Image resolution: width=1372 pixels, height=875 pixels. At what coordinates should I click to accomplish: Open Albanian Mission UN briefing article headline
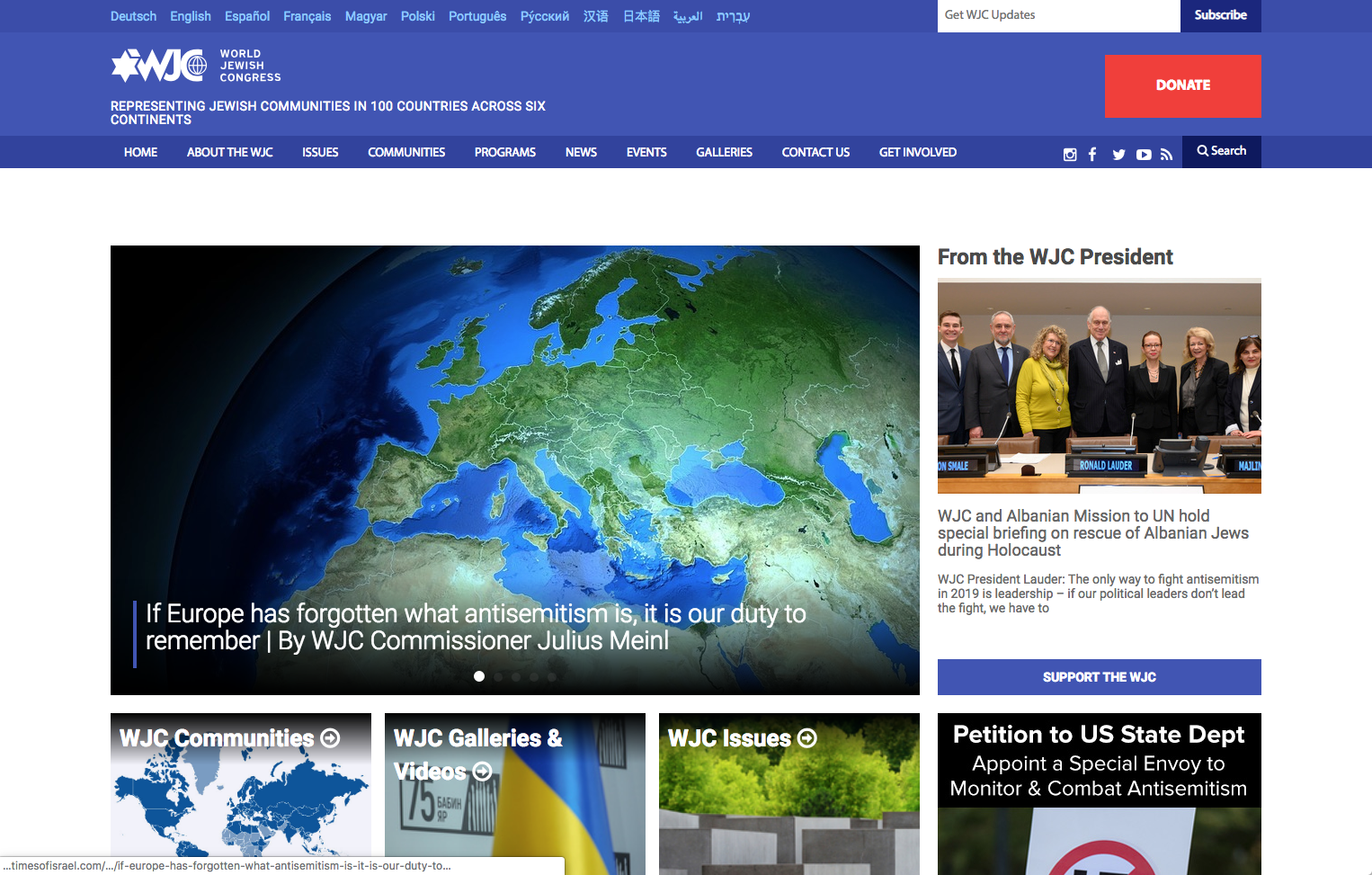click(1093, 533)
